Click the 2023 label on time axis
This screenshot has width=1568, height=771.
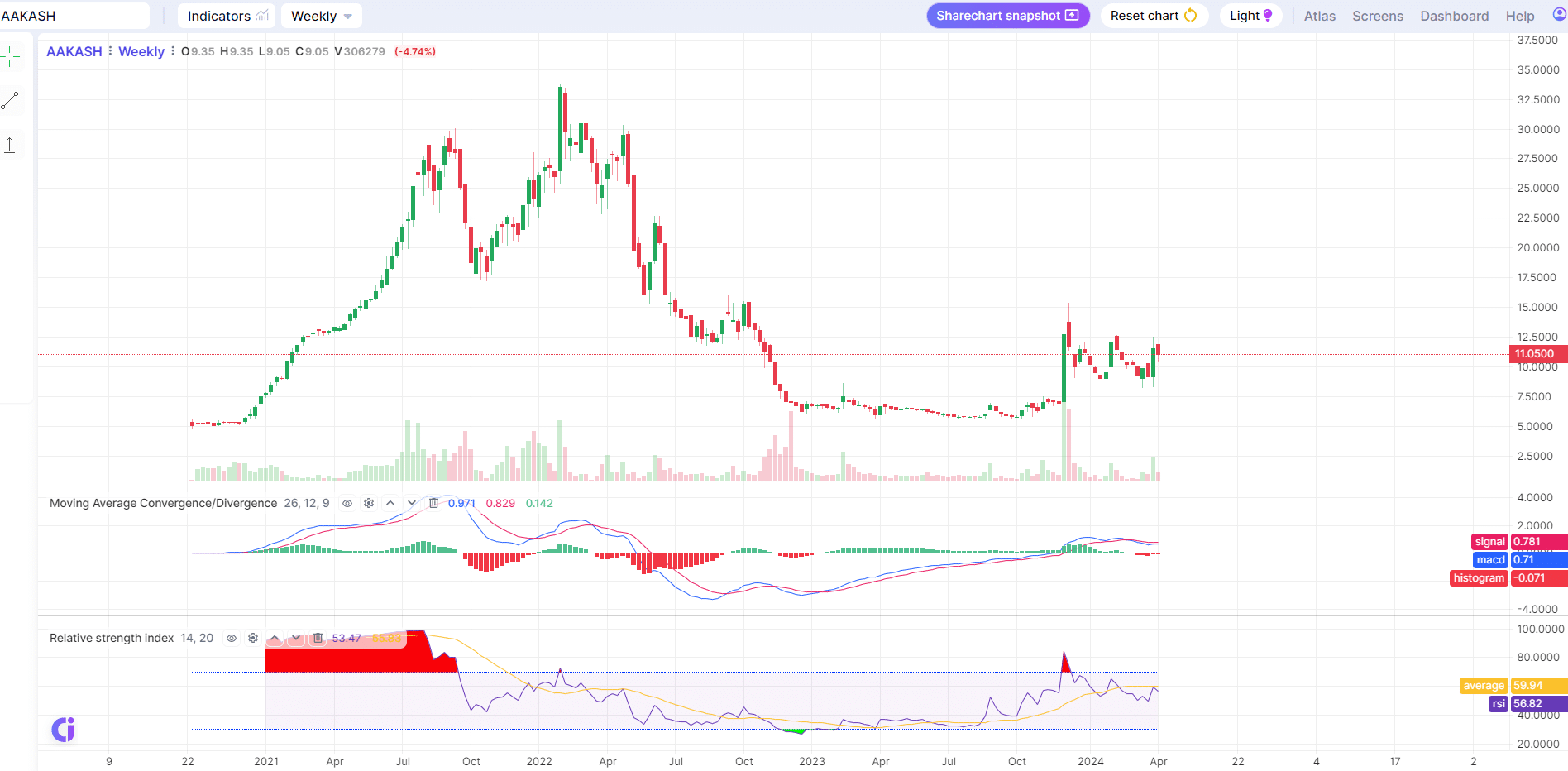(x=812, y=761)
